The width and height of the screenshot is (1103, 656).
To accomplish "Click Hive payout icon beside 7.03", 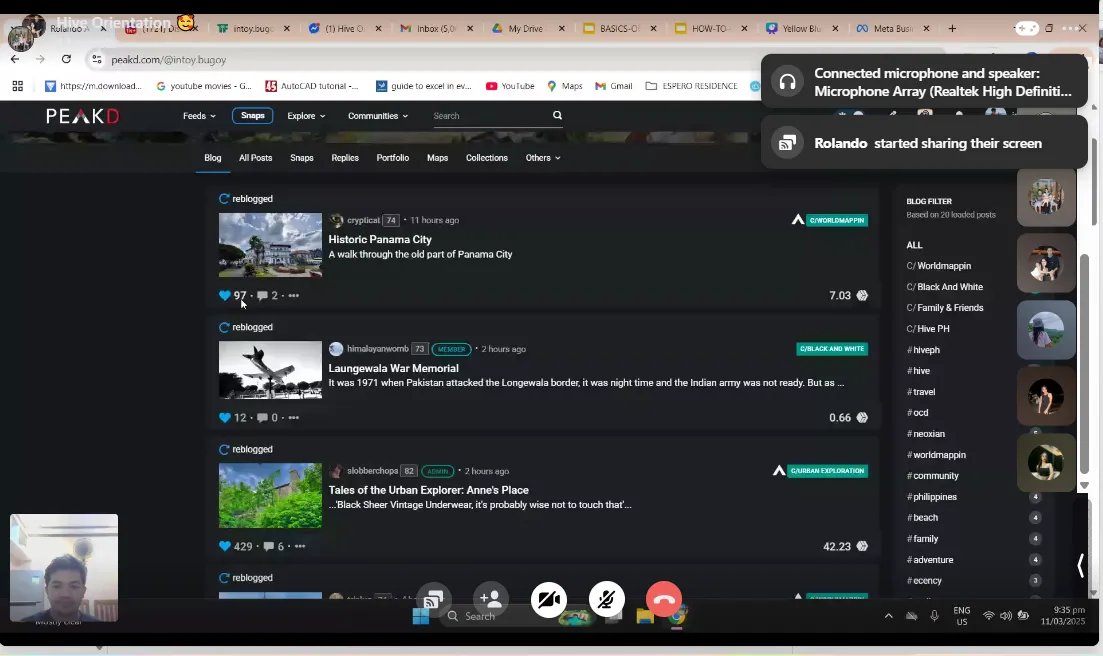I will pyautogui.click(x=862, y=295).
